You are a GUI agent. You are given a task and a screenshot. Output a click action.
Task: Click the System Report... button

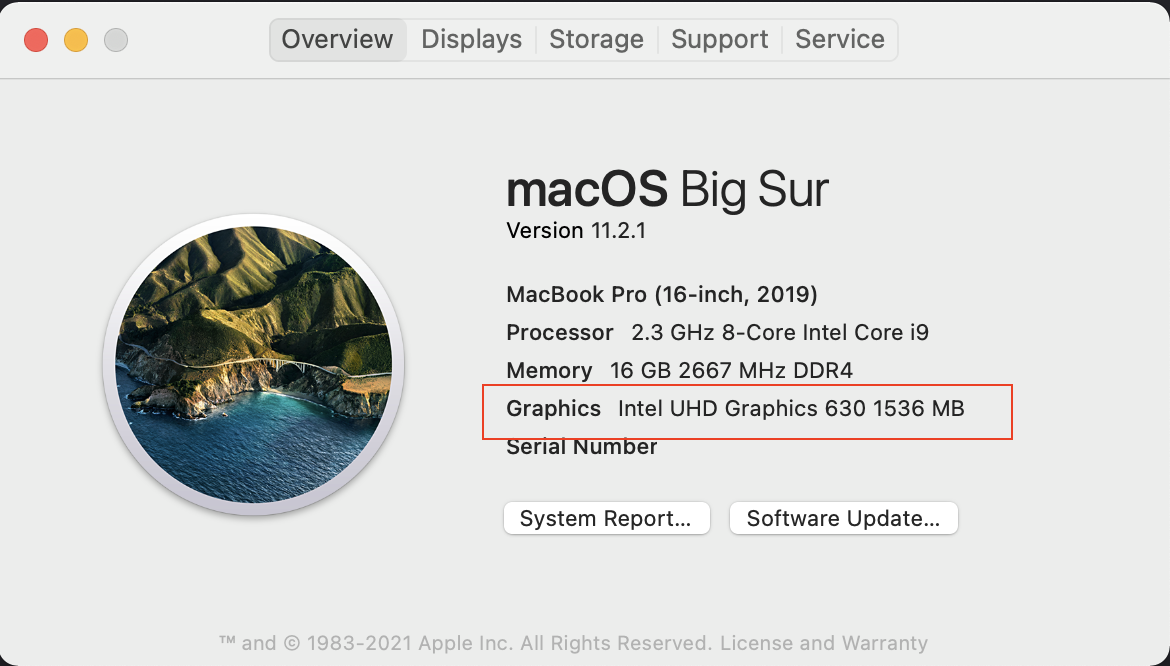(606, 519)
